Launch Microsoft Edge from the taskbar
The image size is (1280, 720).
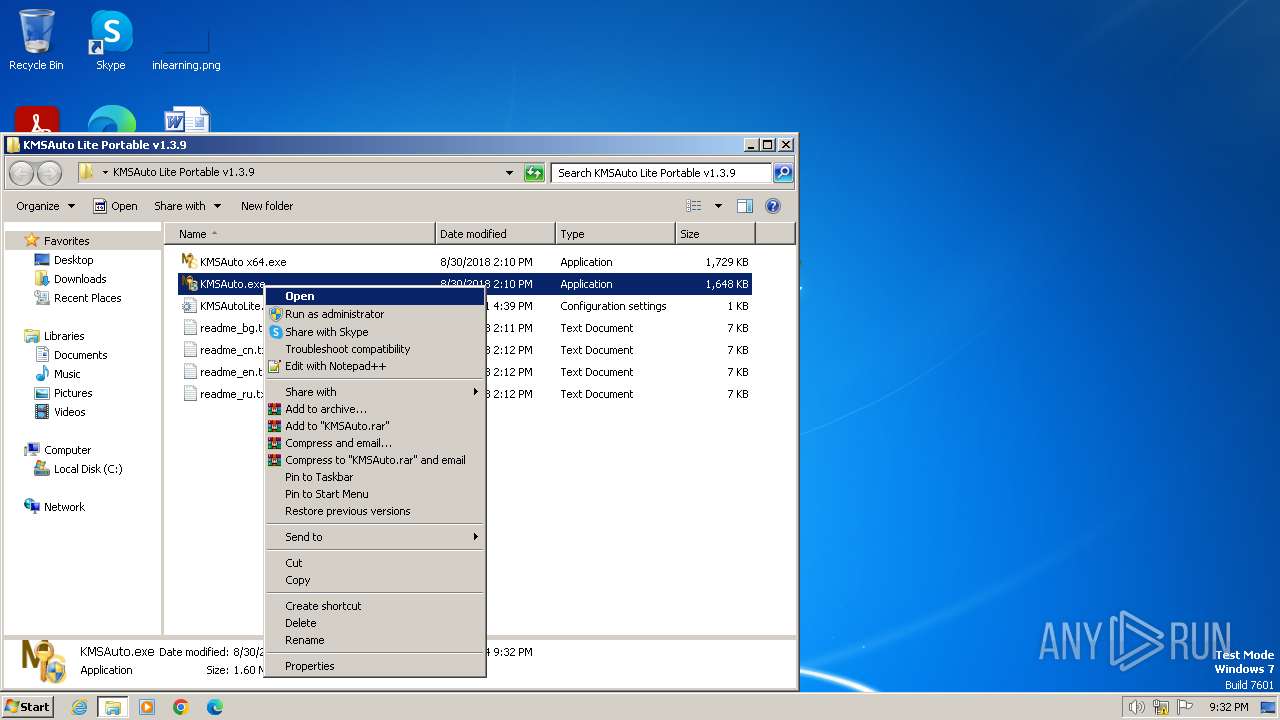tap(214, 707)
